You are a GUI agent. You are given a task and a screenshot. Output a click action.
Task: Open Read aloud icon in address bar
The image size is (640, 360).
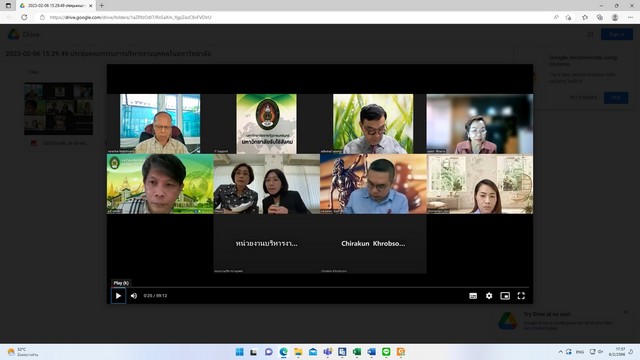pyautogui.click(x=556, y=17)
